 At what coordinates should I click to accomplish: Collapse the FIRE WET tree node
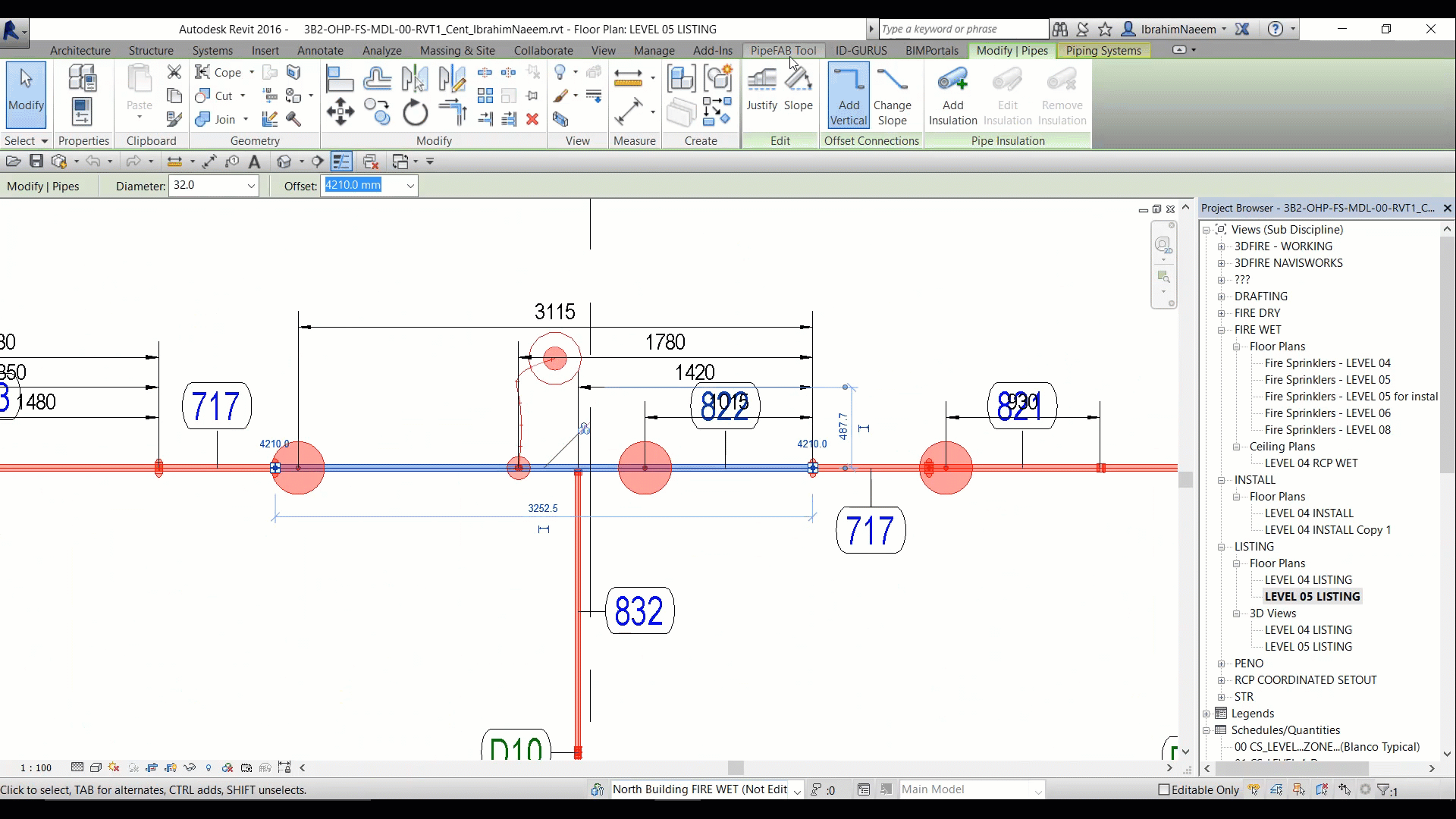1222,330
